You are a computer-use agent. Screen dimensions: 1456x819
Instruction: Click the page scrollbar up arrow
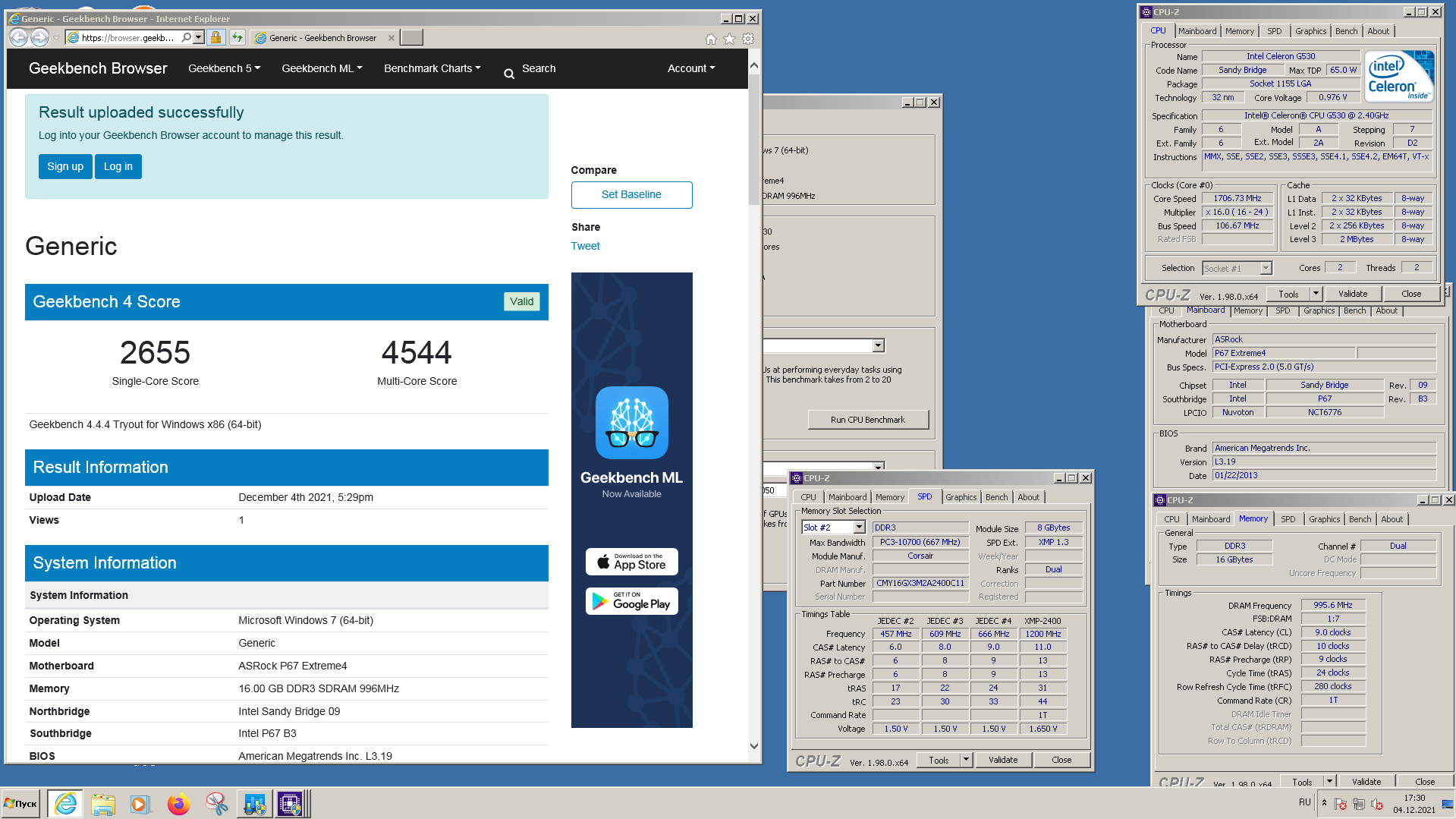[x=753, y=65]
